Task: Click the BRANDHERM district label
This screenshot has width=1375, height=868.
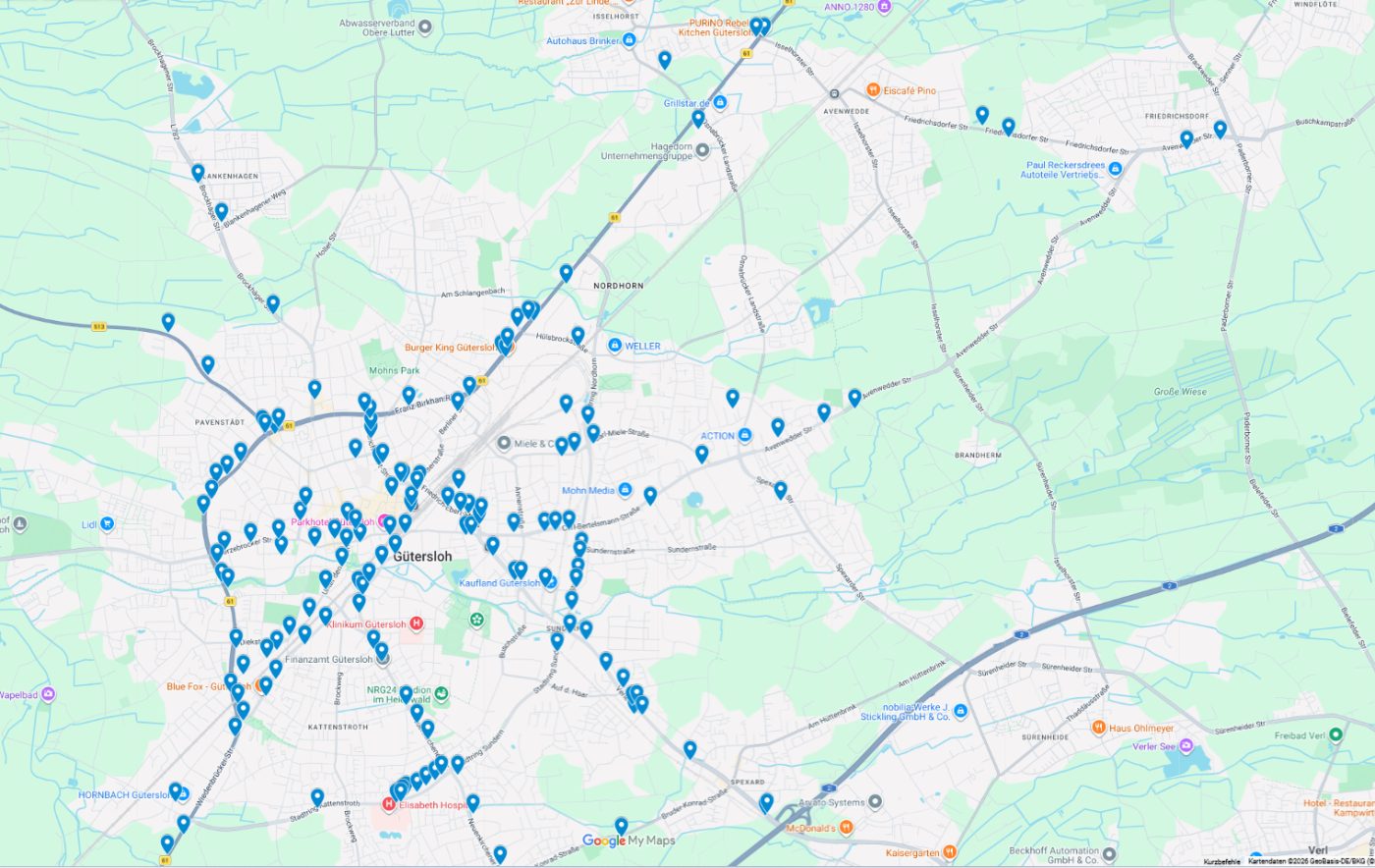Action: [978, 456]
